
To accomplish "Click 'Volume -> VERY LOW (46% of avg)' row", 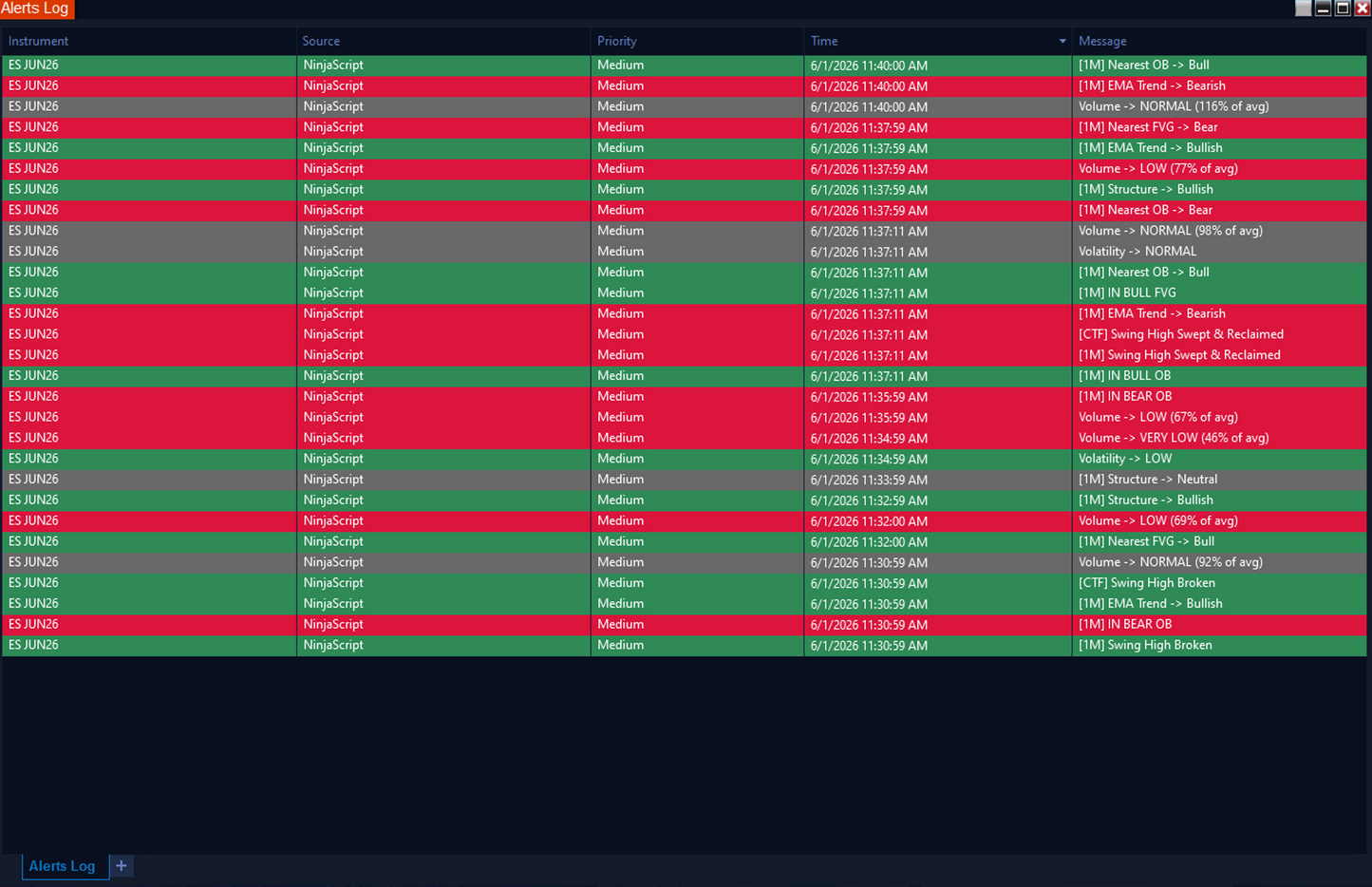I will click(x=685, y=438).
